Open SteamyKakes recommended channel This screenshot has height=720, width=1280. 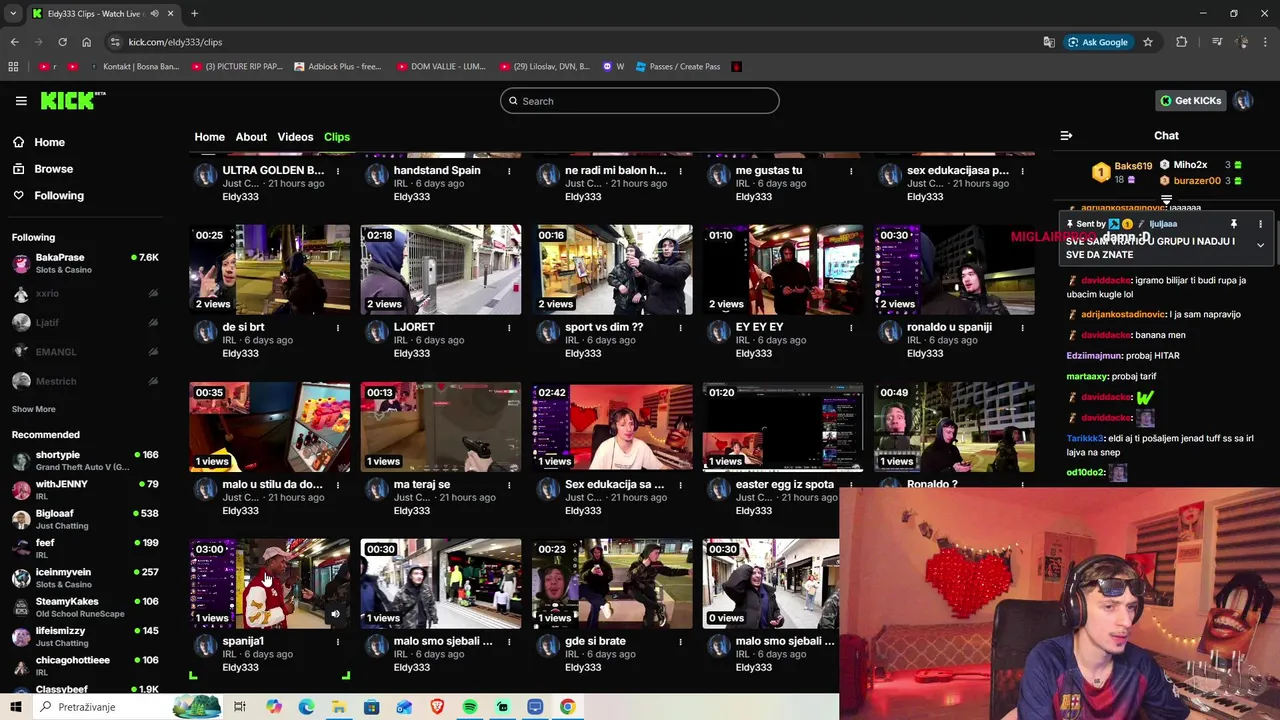pyautogui.click(x=85, y=607)
